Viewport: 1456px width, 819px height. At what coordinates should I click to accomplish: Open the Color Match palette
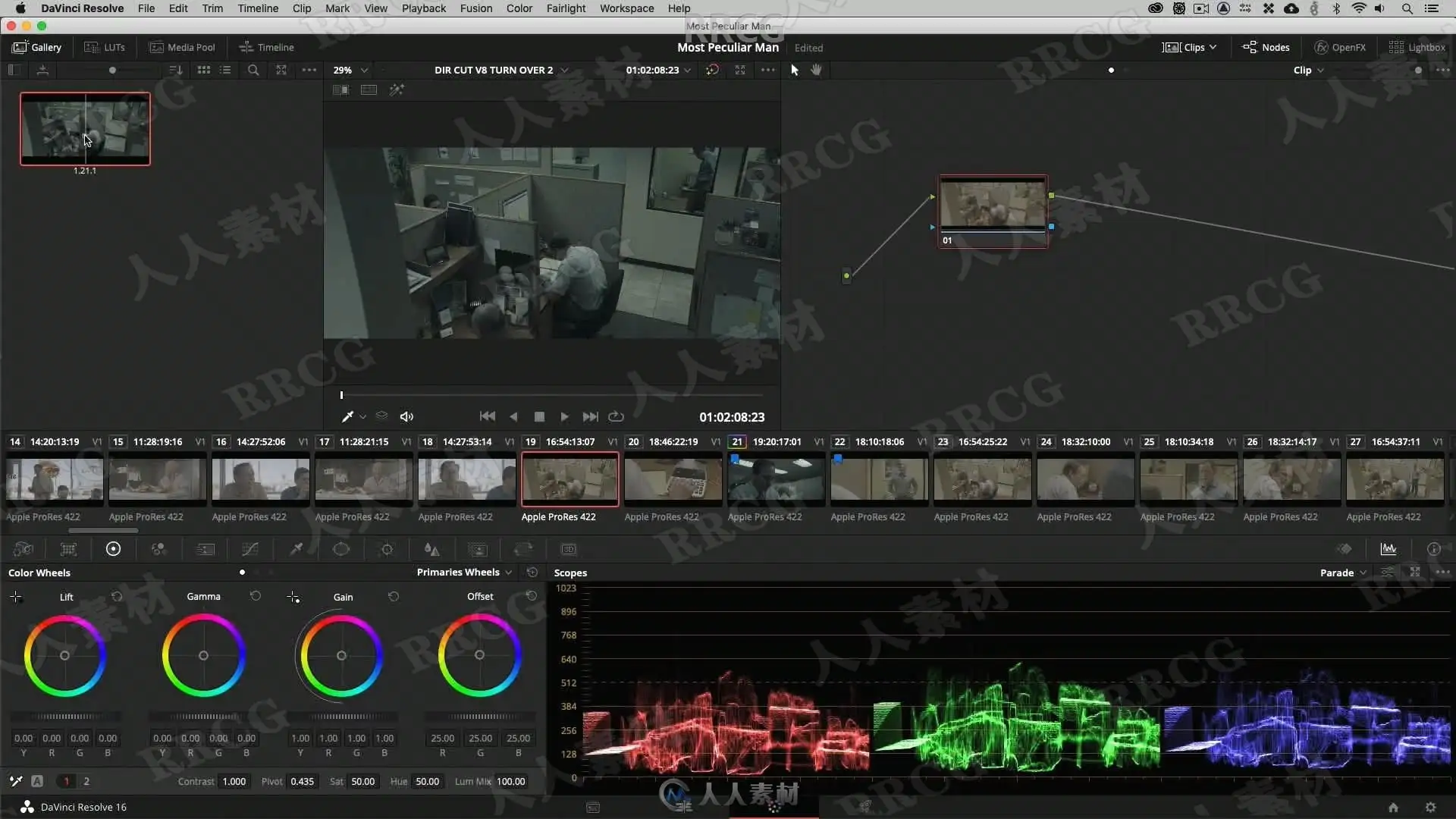pyautogui.click(x=68, y=549)
